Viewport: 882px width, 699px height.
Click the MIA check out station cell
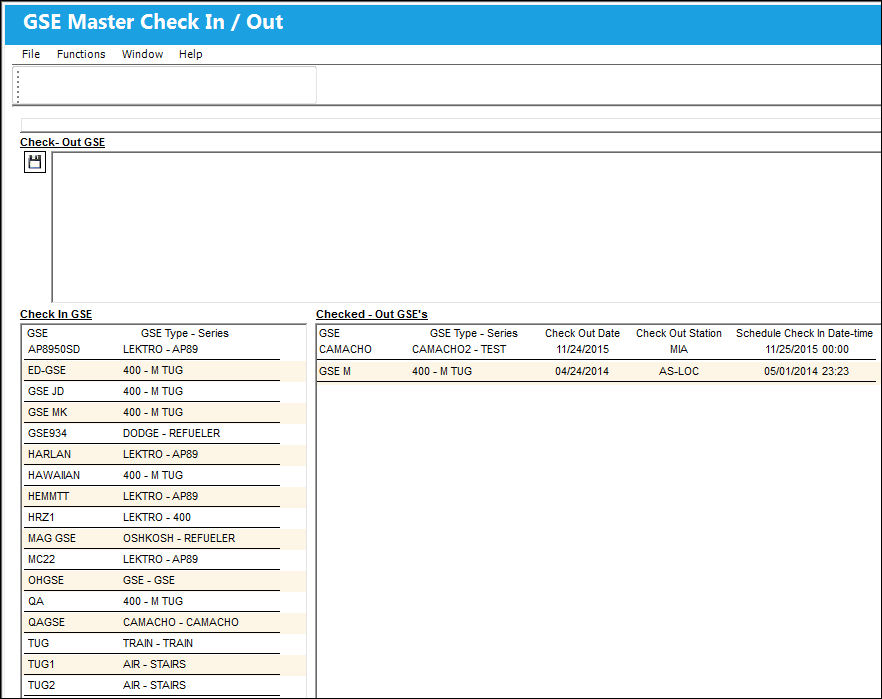point(679,349)
